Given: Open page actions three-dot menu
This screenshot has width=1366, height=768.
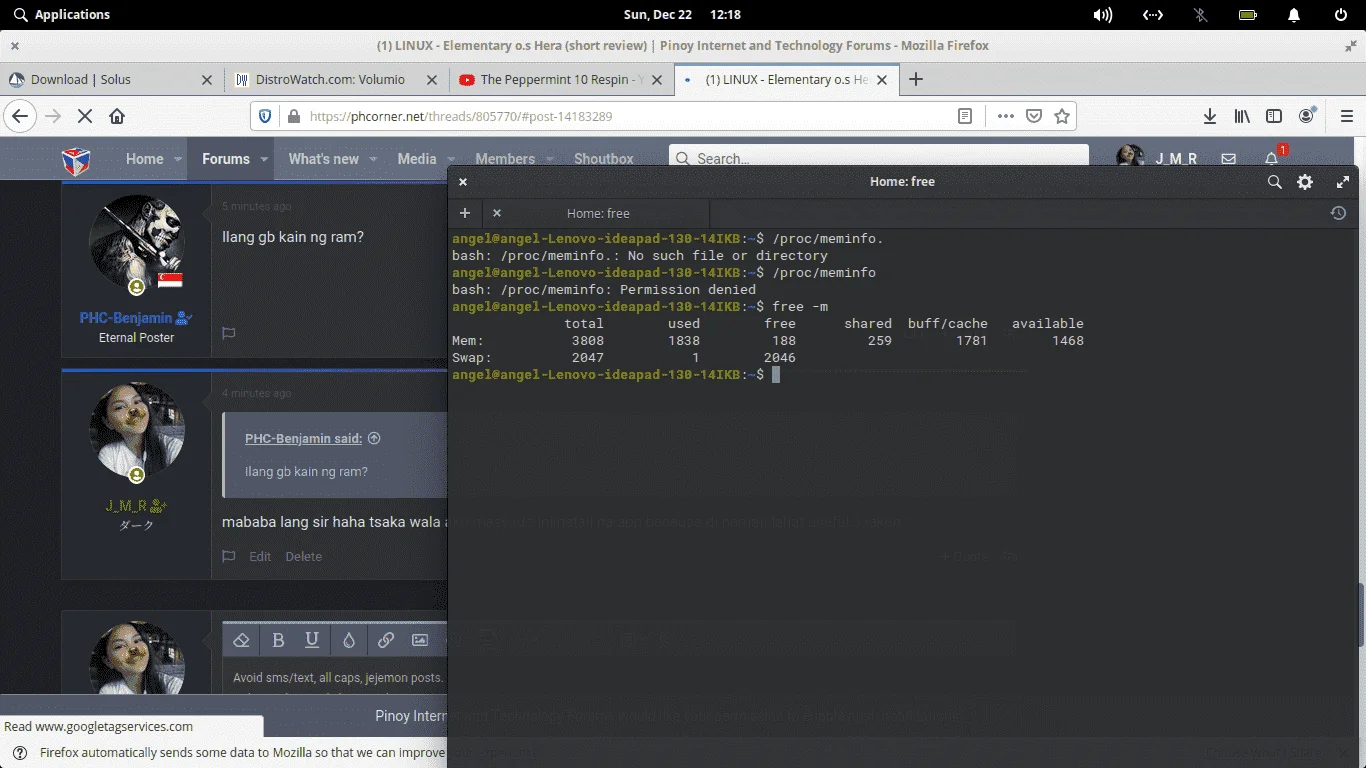Looking at the screenshot, I should [1006, 116].
